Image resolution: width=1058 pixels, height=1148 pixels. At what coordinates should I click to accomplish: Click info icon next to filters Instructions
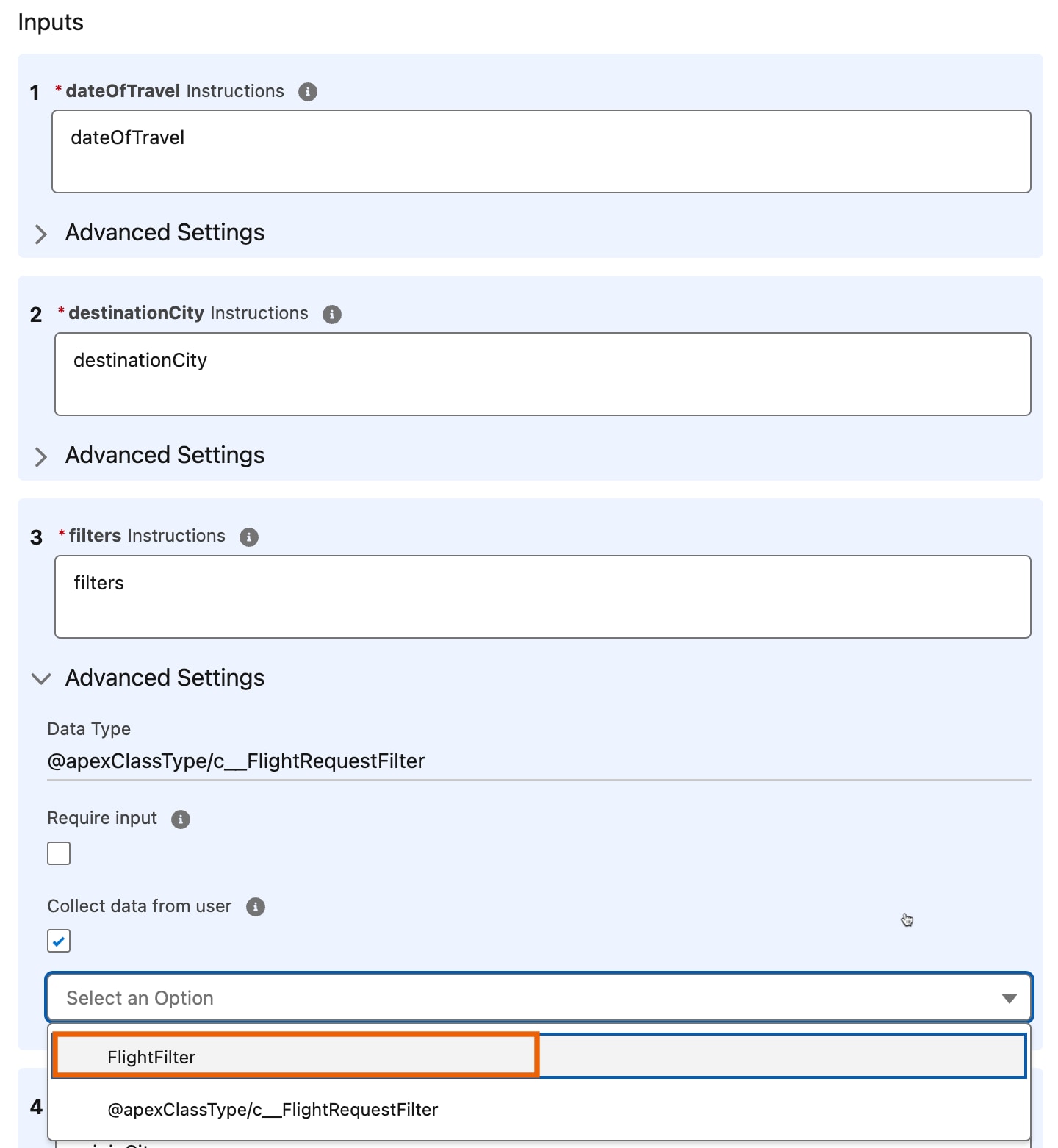(x=249, y=537)
